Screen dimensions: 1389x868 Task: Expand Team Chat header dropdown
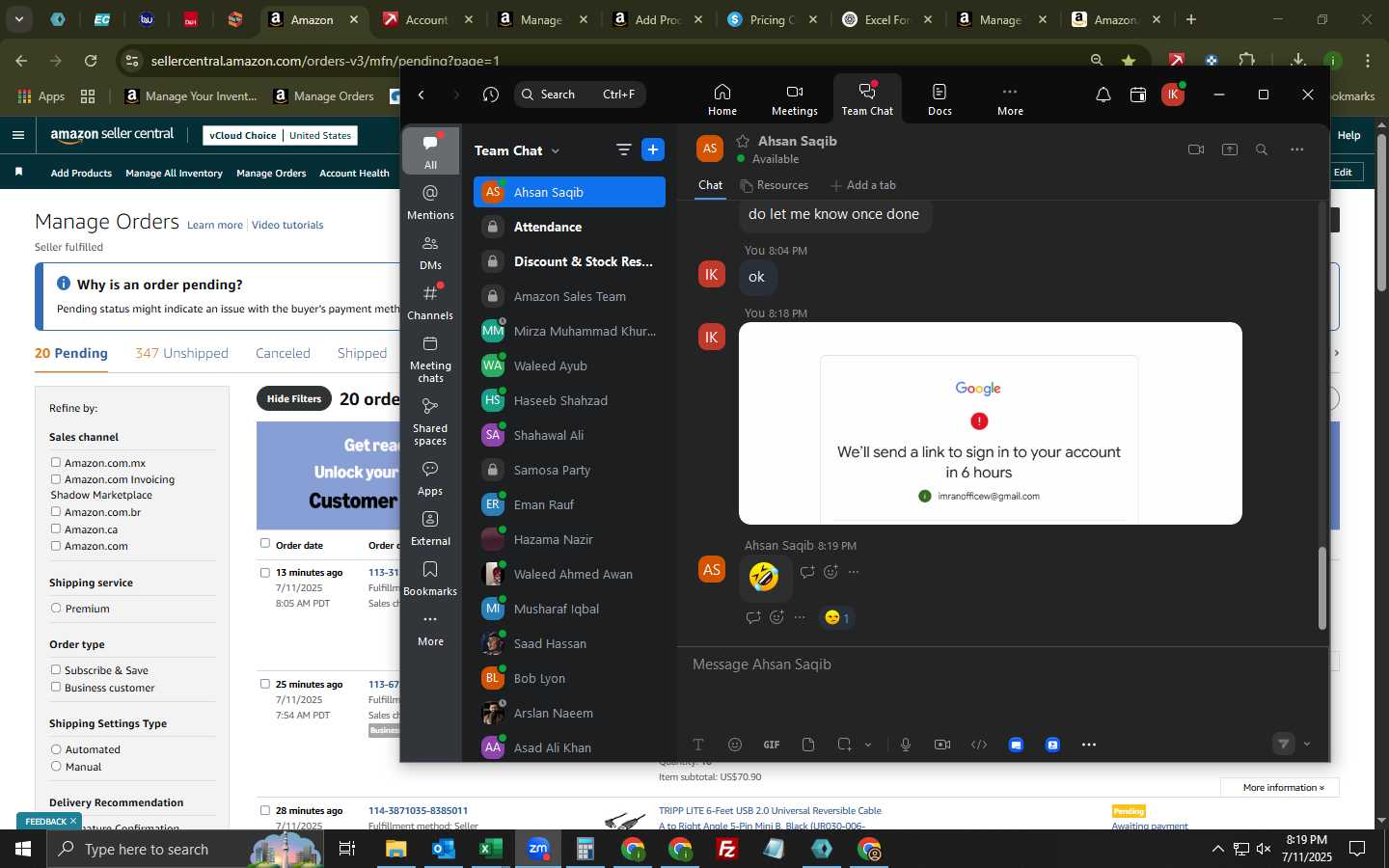[556, 151]
